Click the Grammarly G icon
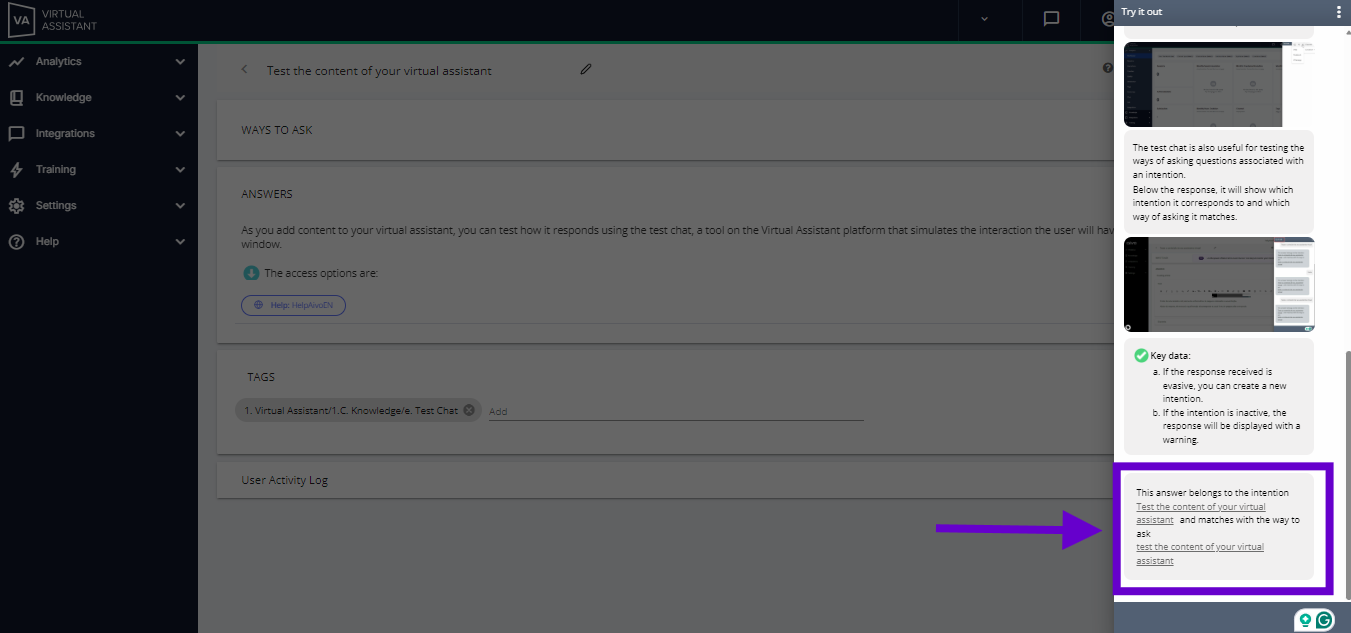 tap(1324, 620)
